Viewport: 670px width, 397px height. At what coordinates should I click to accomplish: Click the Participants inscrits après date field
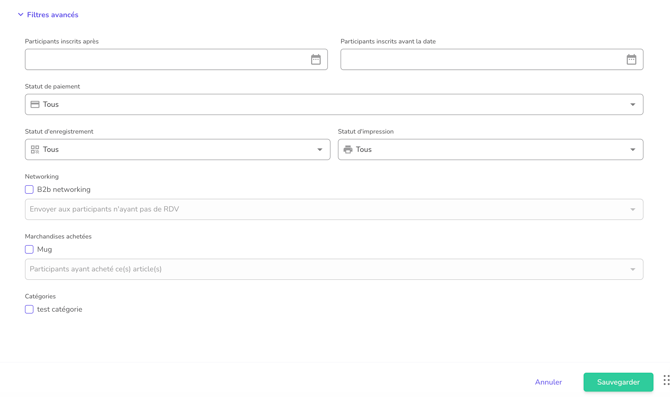[176, 59]
